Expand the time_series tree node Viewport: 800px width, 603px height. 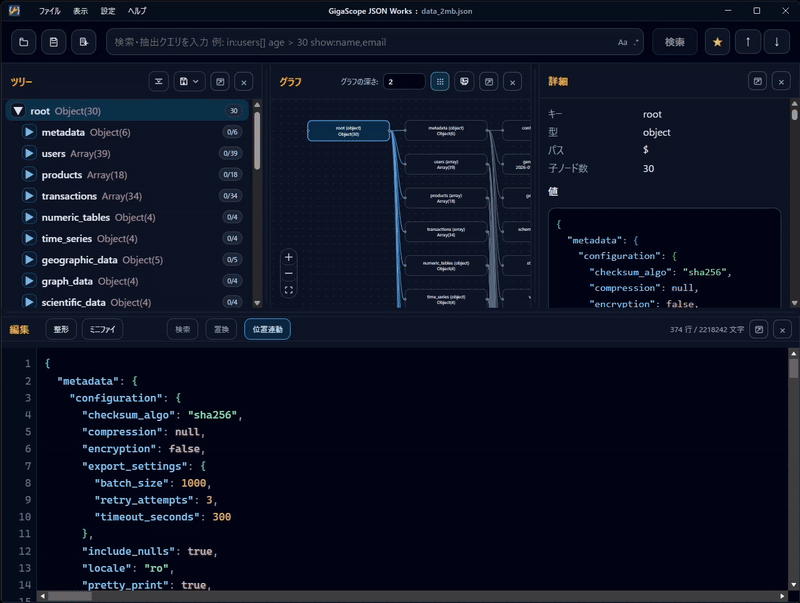[29, 239]
